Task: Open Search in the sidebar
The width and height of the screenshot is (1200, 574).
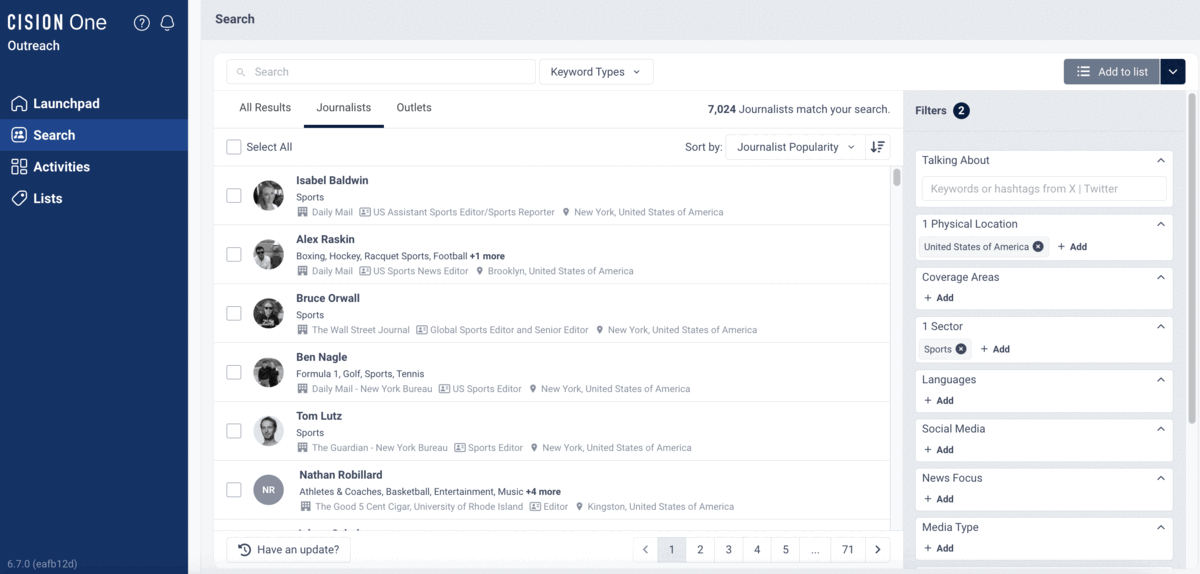Action: point(94,135)
